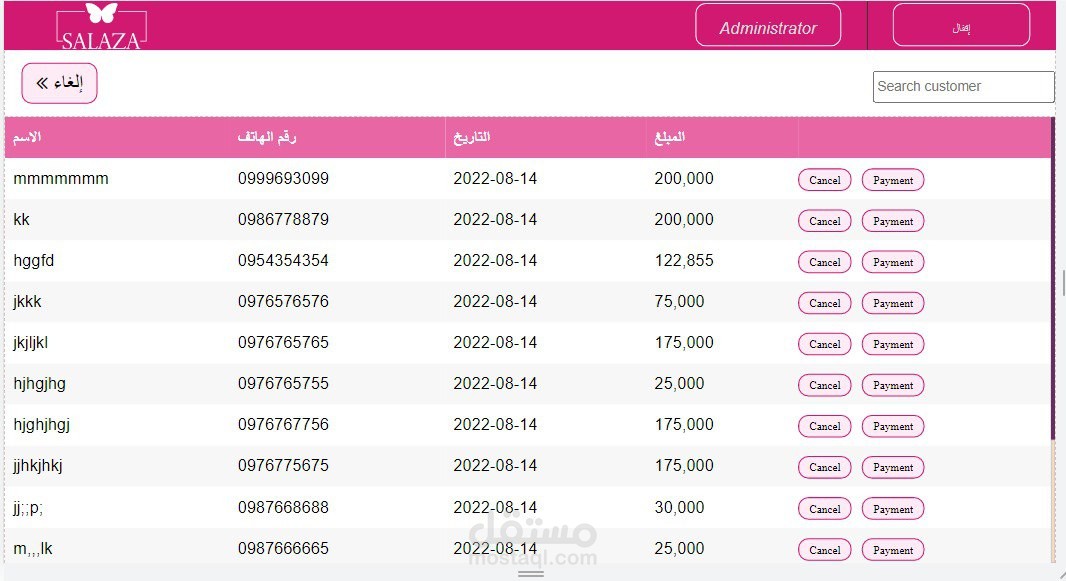Click phone number 0976767756

pyautogui.click(x=283, y=425)
